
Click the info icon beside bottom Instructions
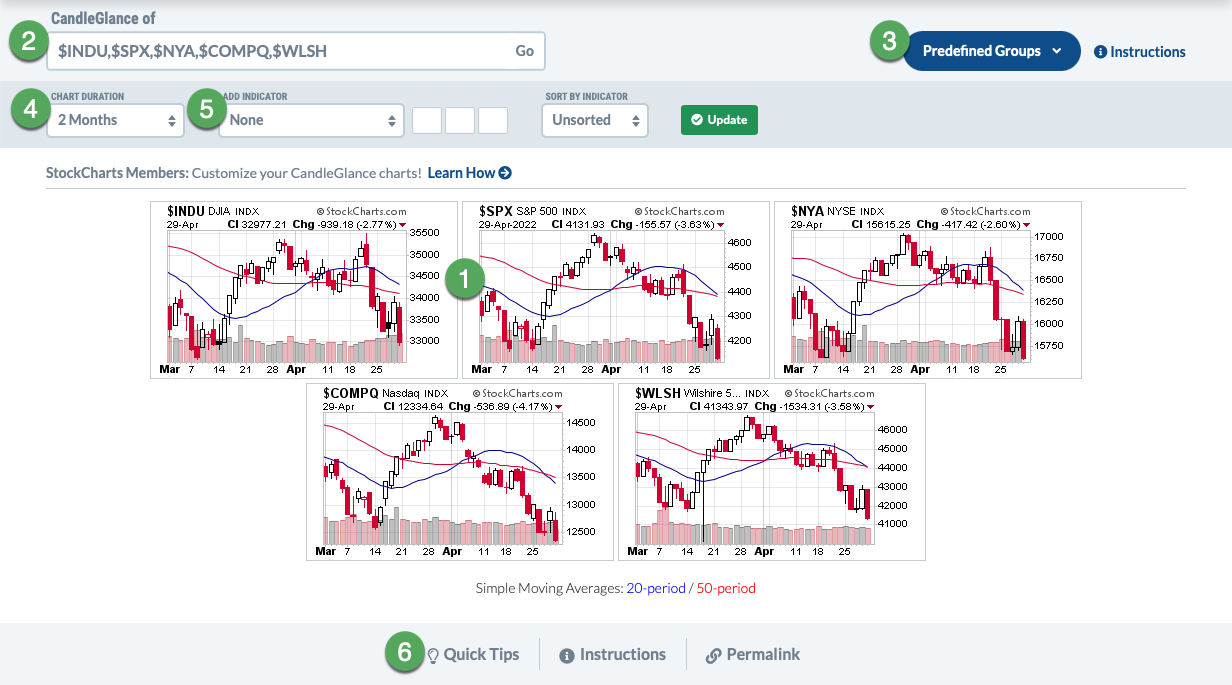(x=567, y=655)
